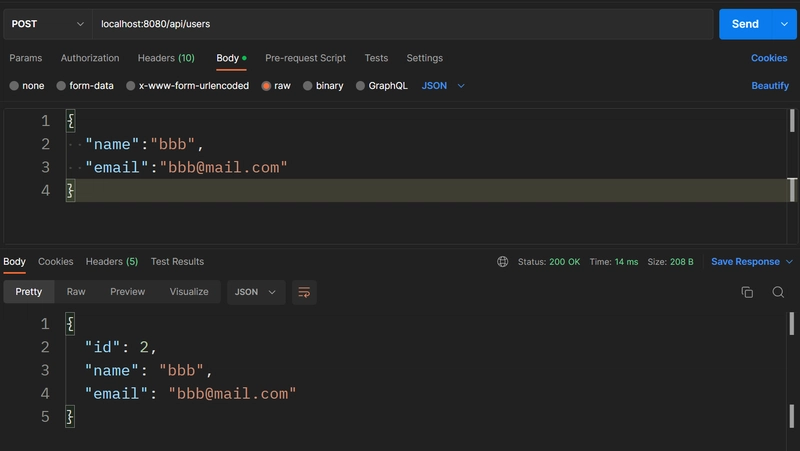
Task: Open the Cookies link at right
Action: [769, 58]
